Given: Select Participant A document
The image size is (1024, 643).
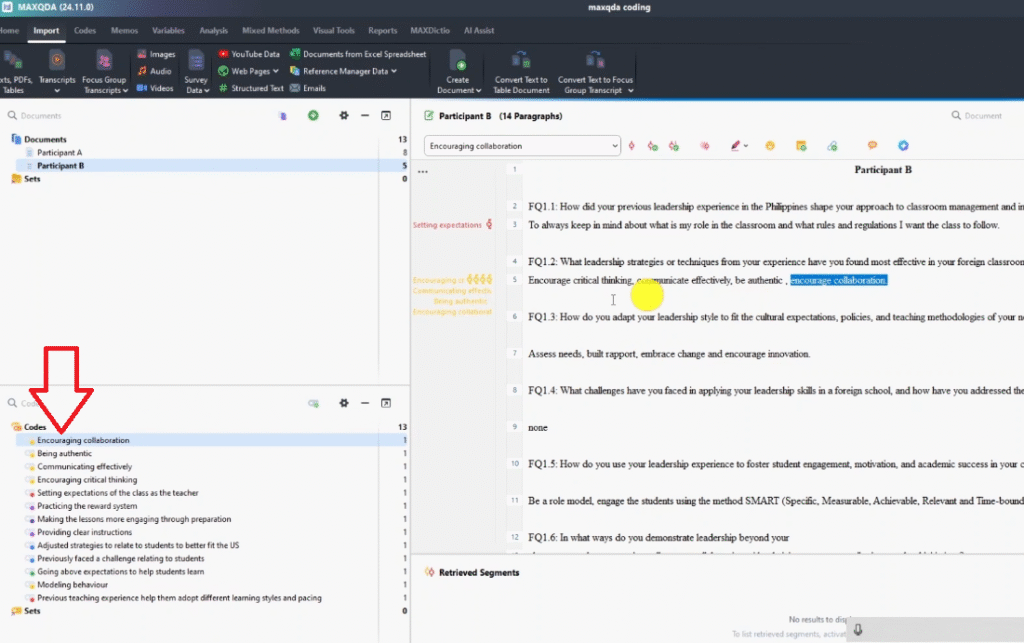Looking at the screenshot, I should click(x=59, y=153).
